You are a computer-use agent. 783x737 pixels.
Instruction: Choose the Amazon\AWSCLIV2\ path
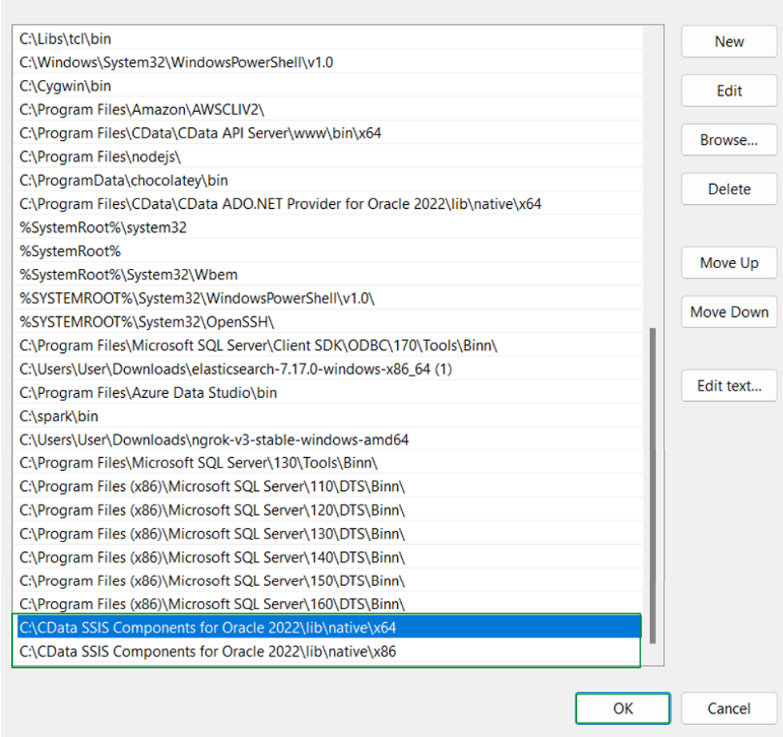(x=328, y=109)
